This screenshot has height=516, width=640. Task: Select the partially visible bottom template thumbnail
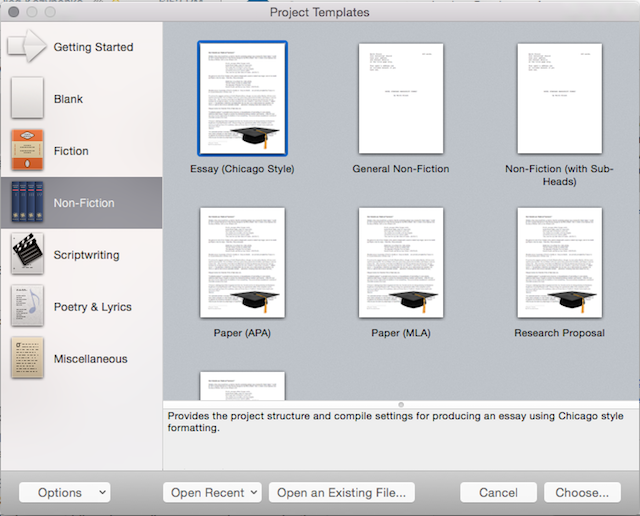coord(242,385)
